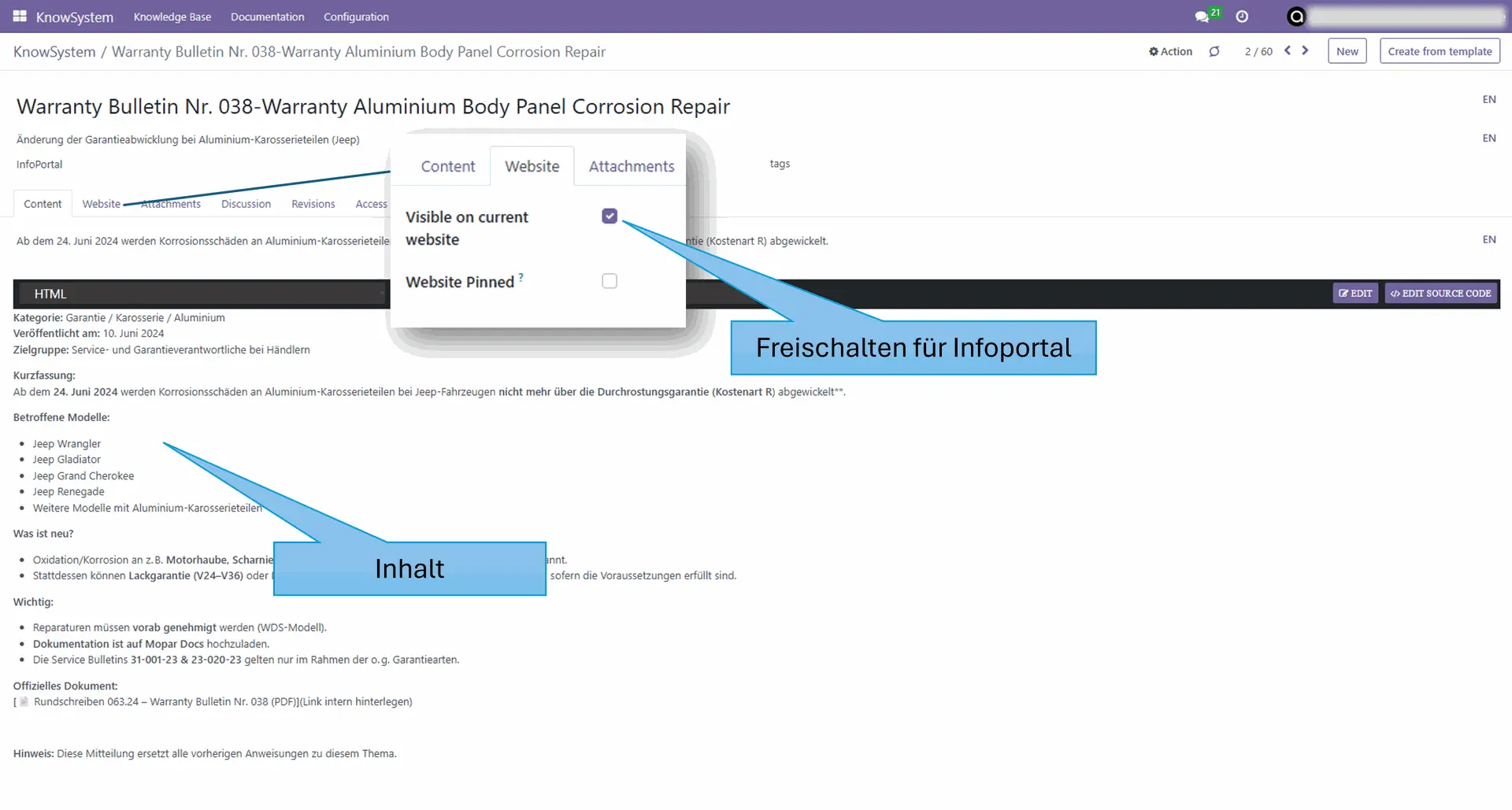Click the 'Offizielles Dokument:' heading
The image size is (1512, 810).
pos(65,686)
